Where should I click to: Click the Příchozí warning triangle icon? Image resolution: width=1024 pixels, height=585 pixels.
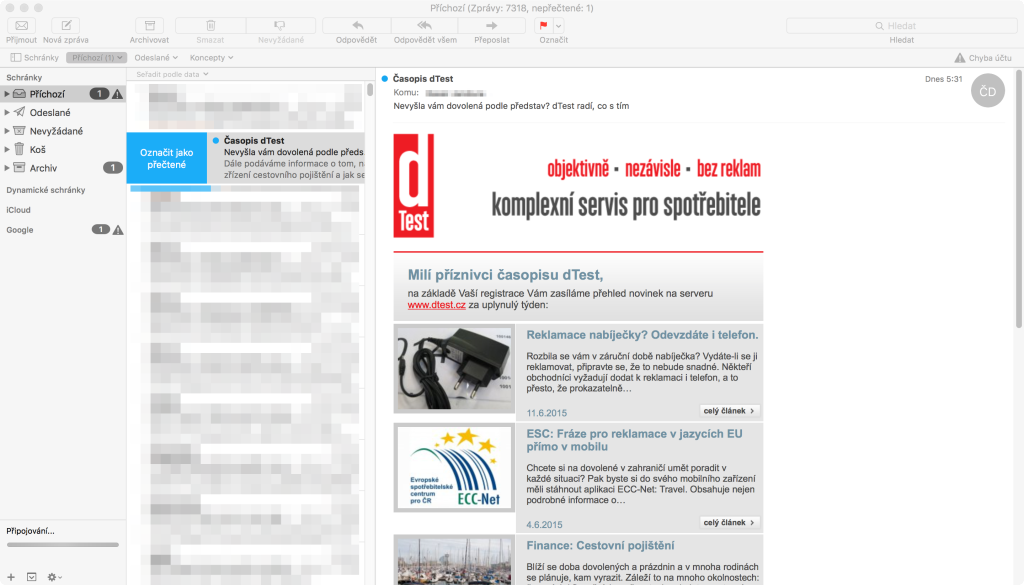[118, 94]
